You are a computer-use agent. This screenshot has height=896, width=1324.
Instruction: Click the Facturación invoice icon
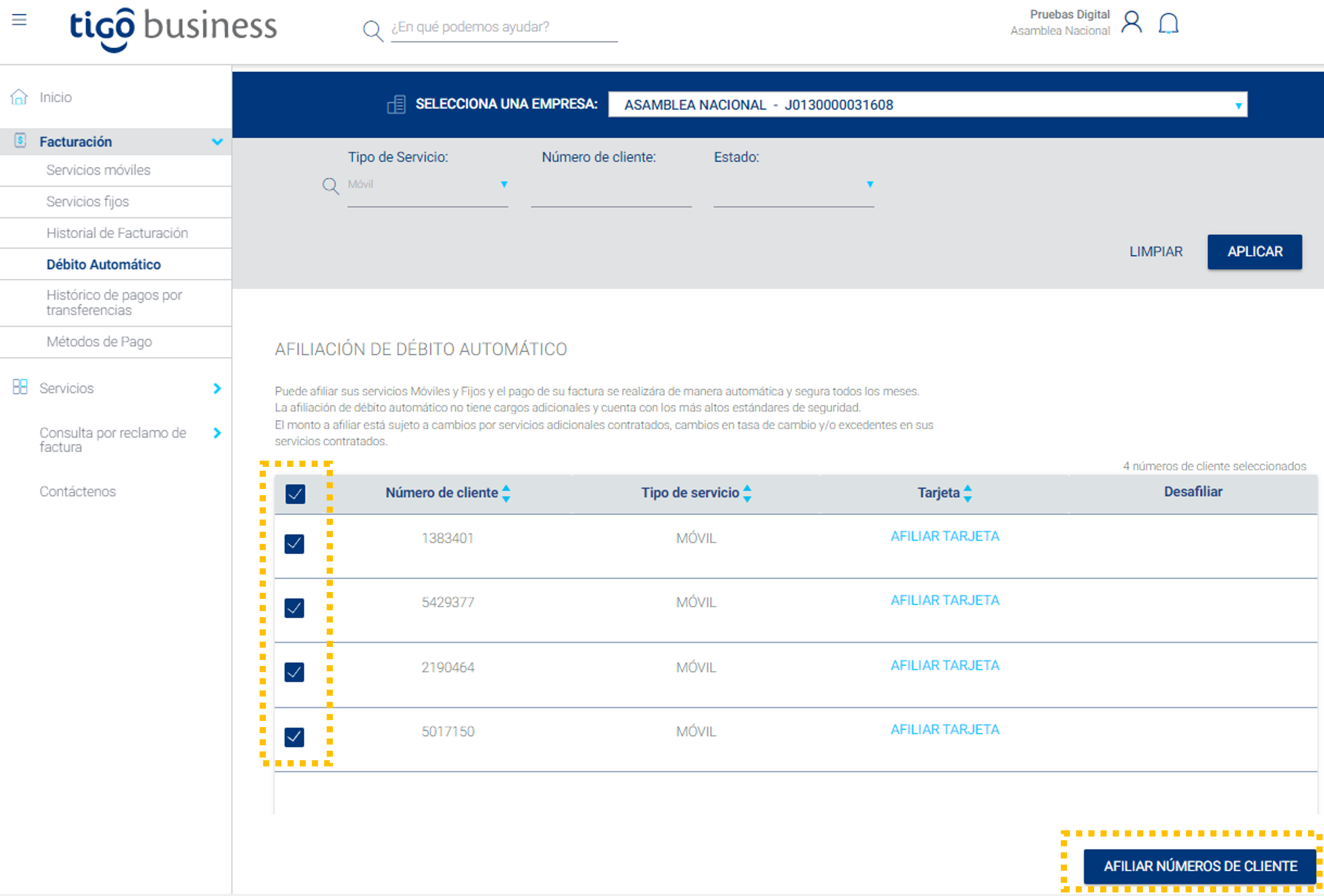pyautogui.click(x=20, y=141)
